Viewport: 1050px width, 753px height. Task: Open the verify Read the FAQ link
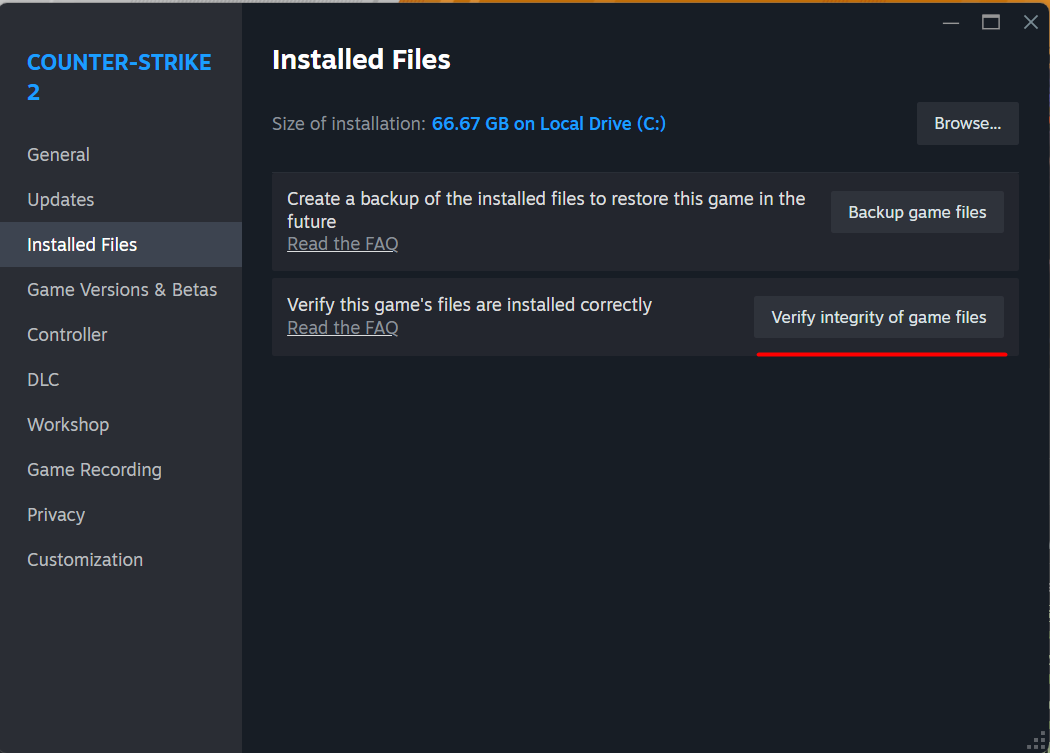342,328
